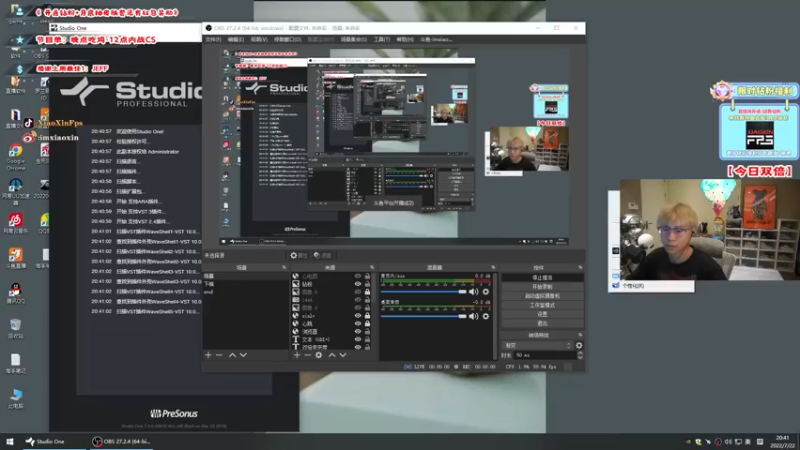800x450 pixels.
Task: Open This PC desktop icon
Action: pyautogui.click(x=15, y=398)
